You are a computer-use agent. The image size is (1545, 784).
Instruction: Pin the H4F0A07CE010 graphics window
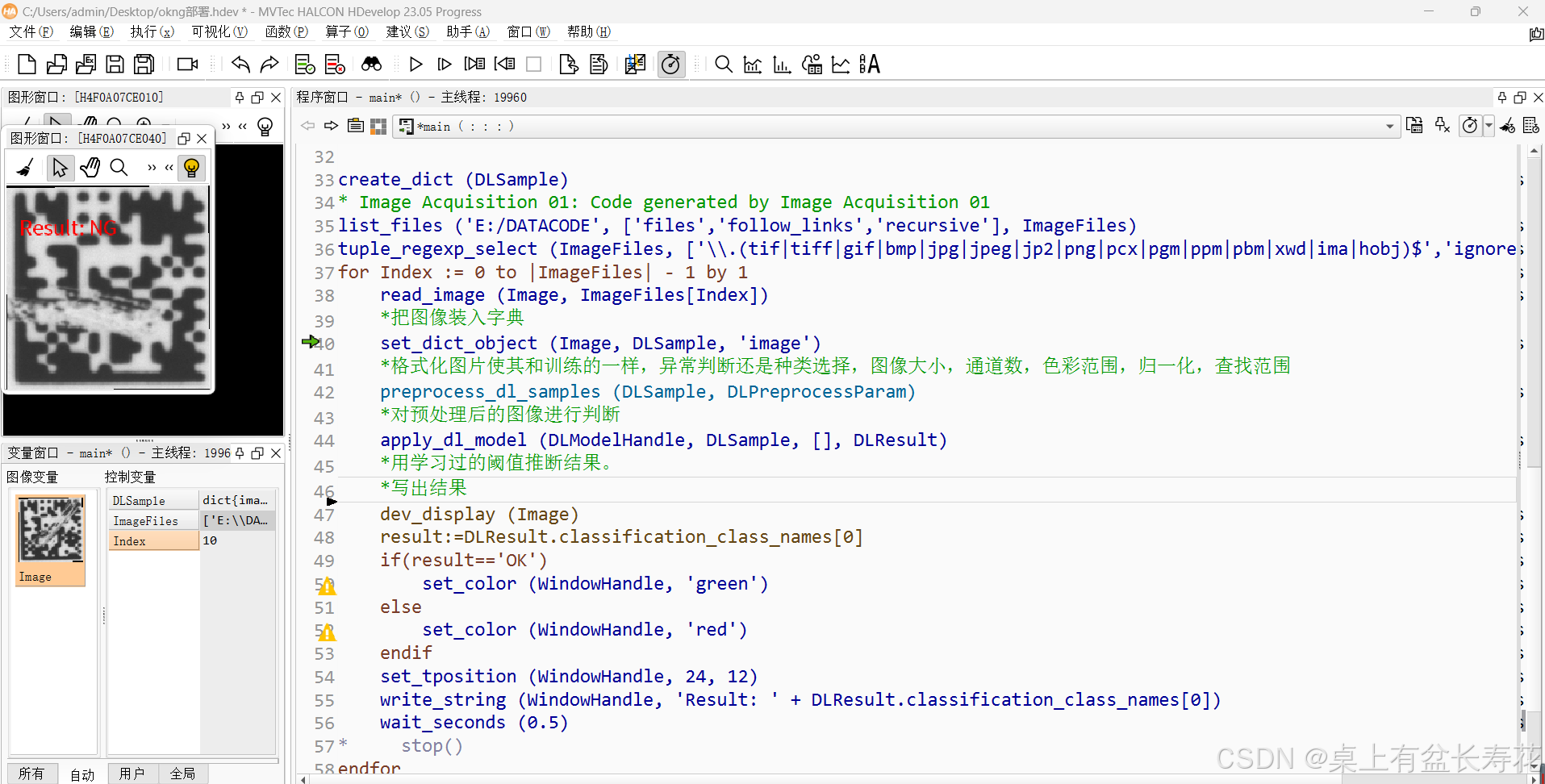click(240, 98)
